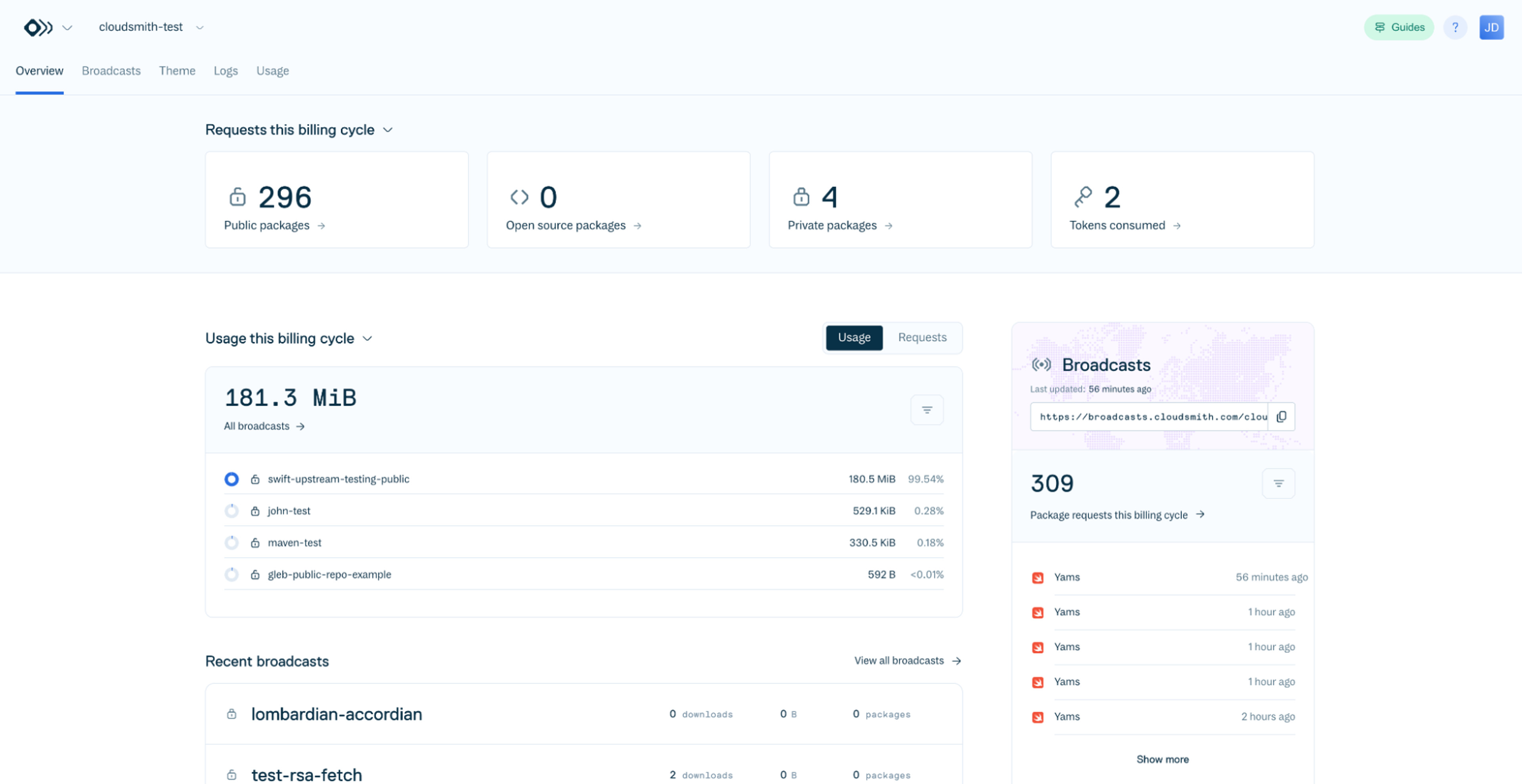Viewport: 1522px width, 784px height.
Task: Click the lock icon beside test-rsa-fetch
Action: point(231,775)
